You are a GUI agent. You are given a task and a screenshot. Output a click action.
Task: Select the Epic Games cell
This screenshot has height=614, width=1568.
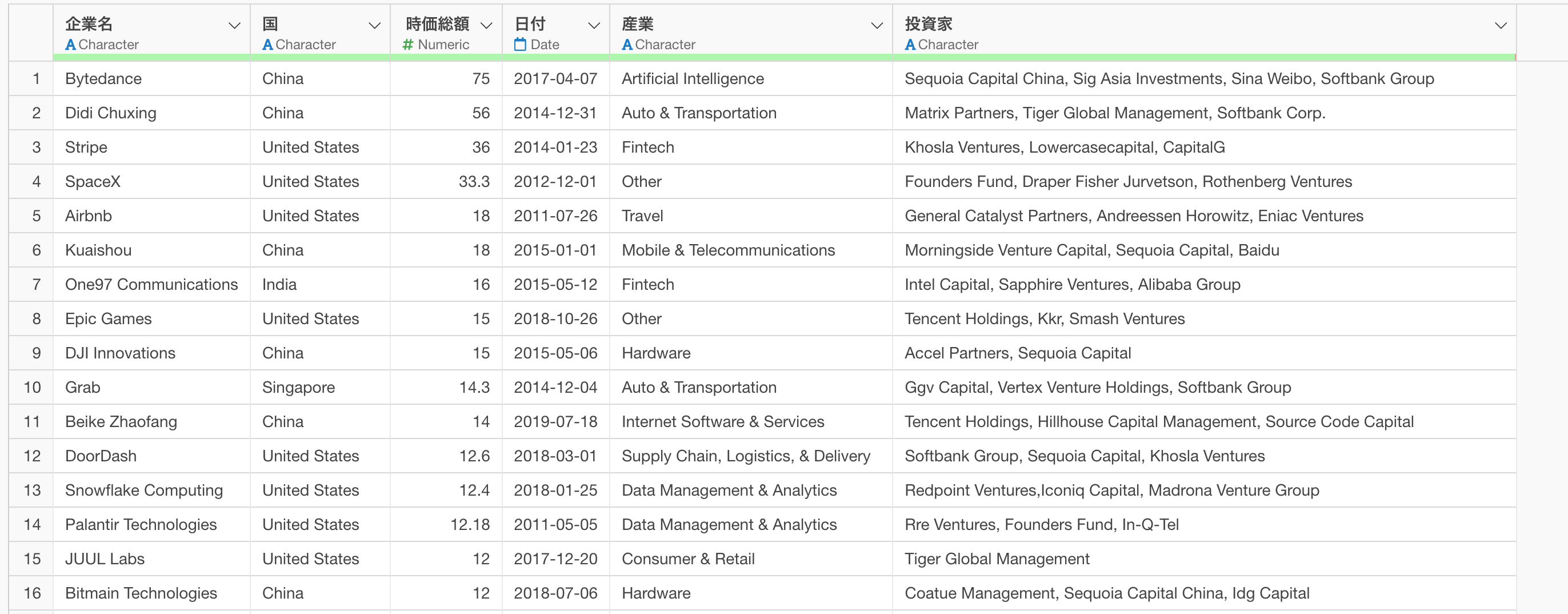coord(151,318)
